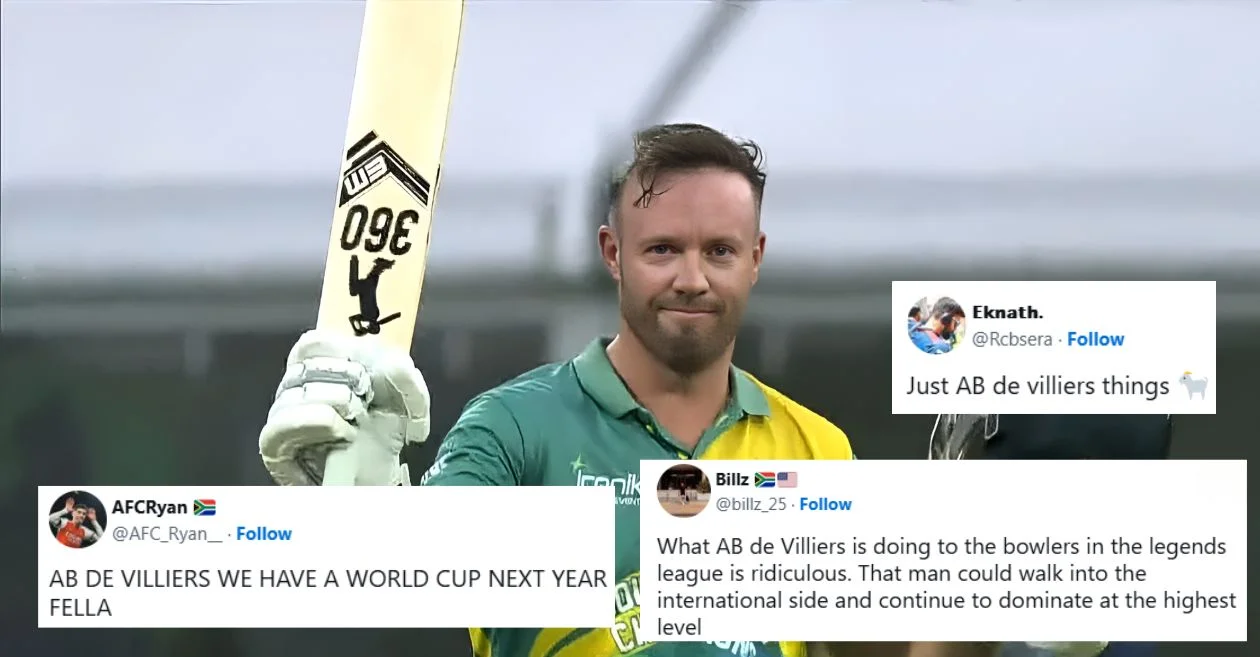This screenshot has height=657, width=1260.
Task: Click the South Africa flag next to Billz
Action: 765,479
